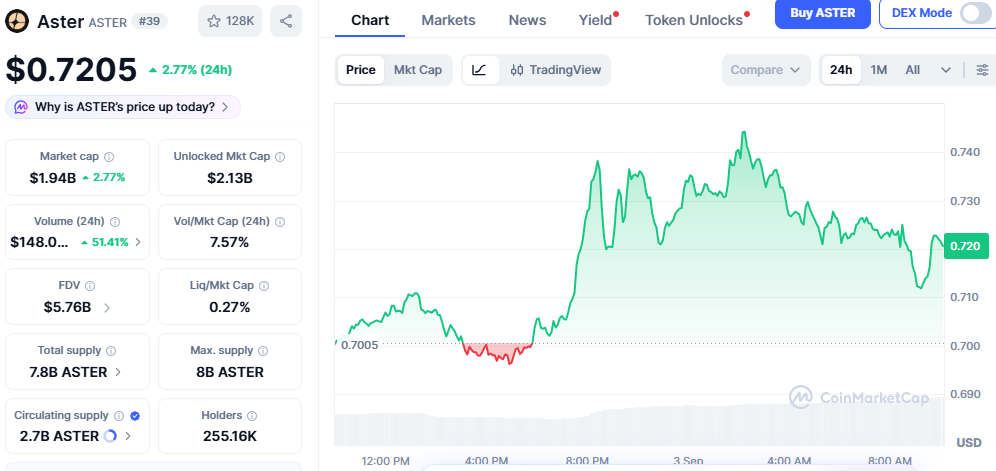Open the Markets tab

pyautogui.click(x=448, y=20)
